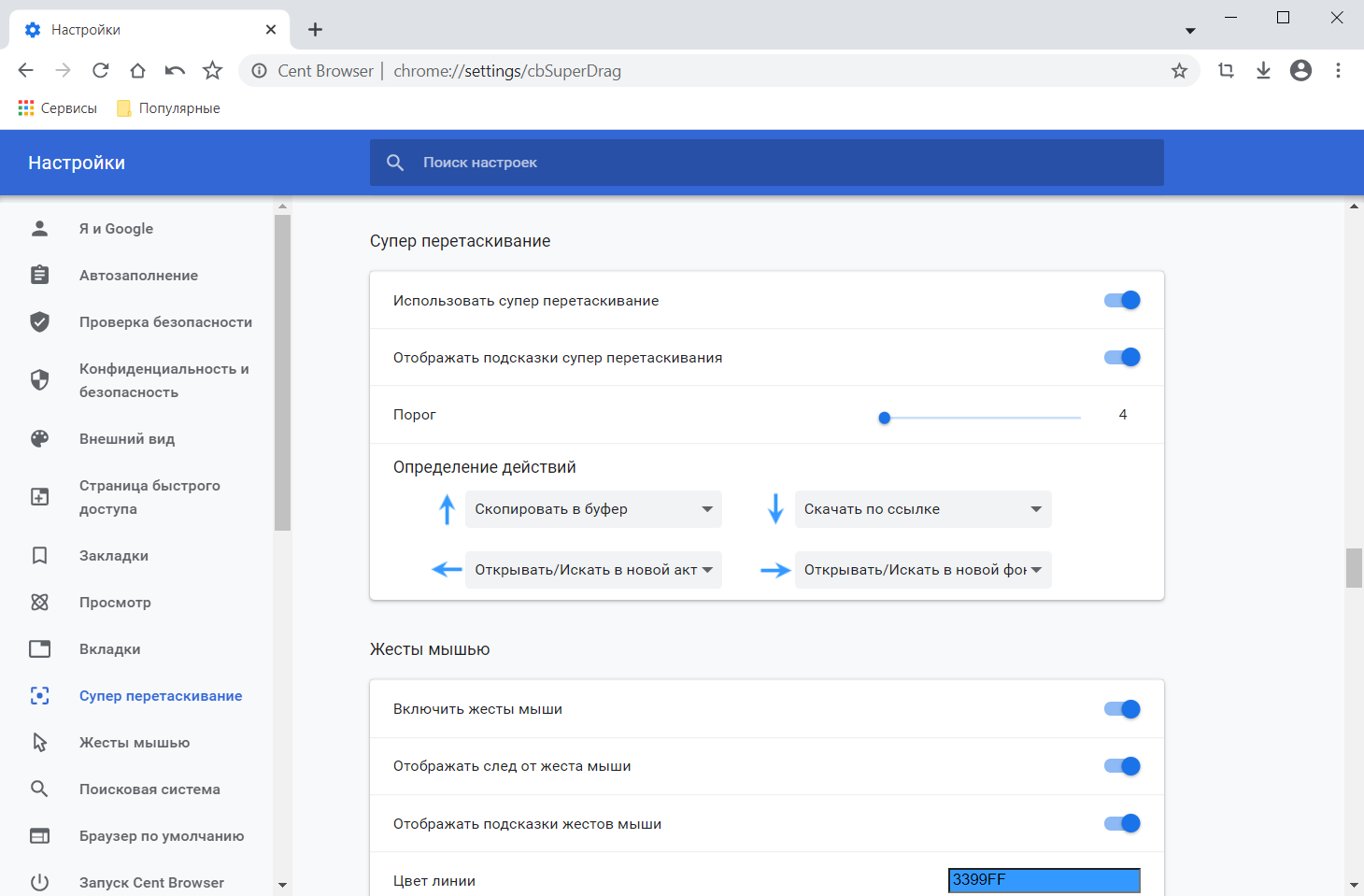The height and width of the screenshot is (896, 1364).
Task: Click the Вкладки tab icon in sidebar
Action: point(39,649)
